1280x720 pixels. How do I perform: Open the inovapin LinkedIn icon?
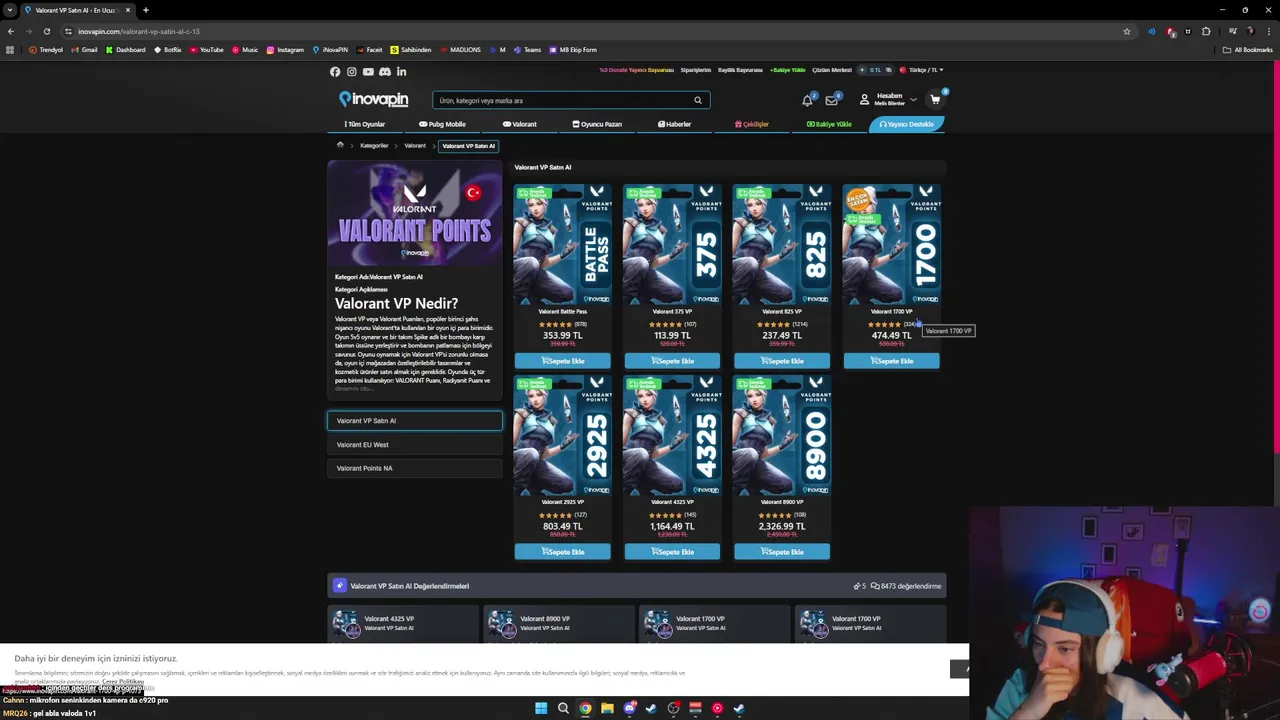(x=401, y=72)
